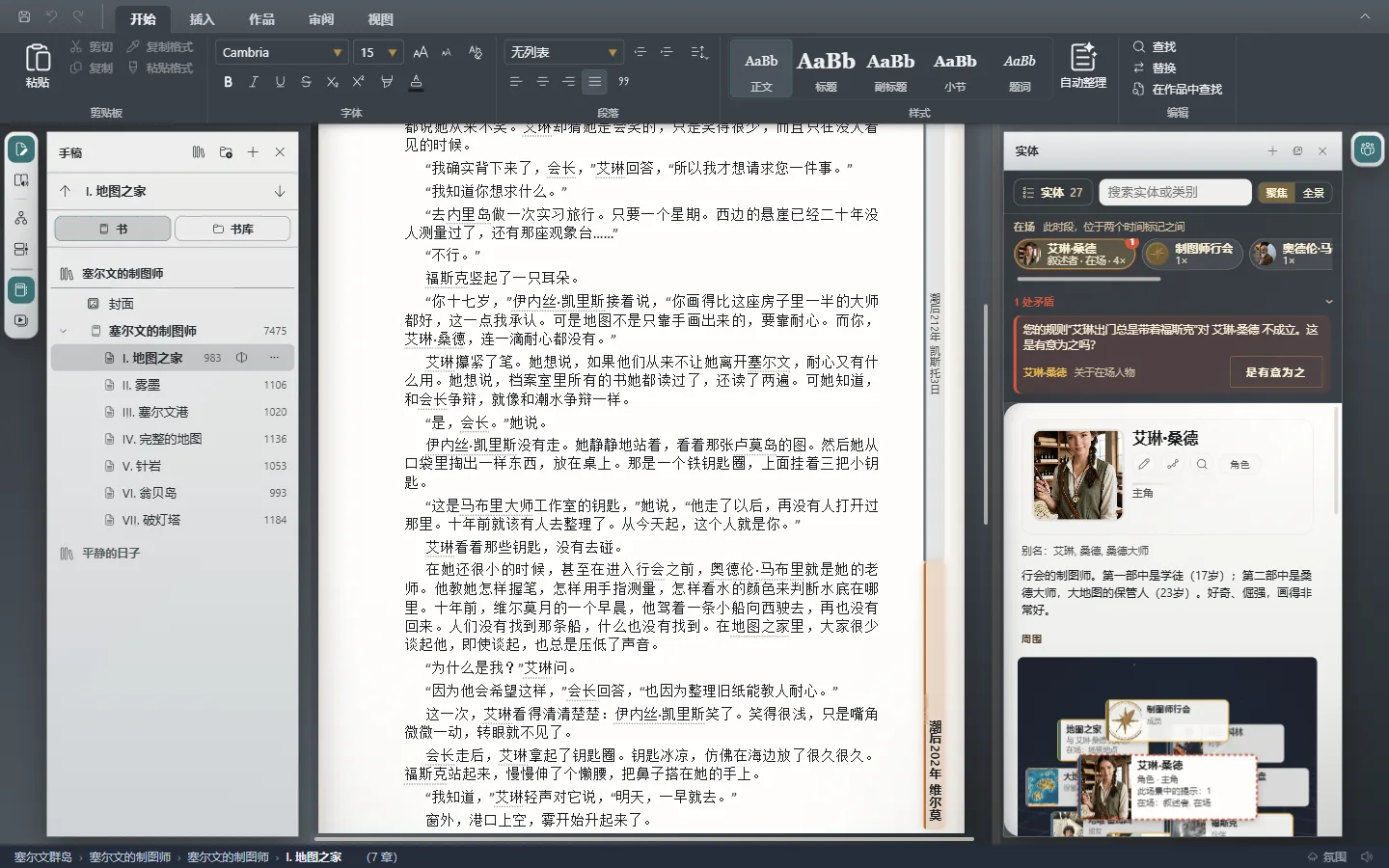Apply italic formatting in the 字体 group

coord(254,82)
